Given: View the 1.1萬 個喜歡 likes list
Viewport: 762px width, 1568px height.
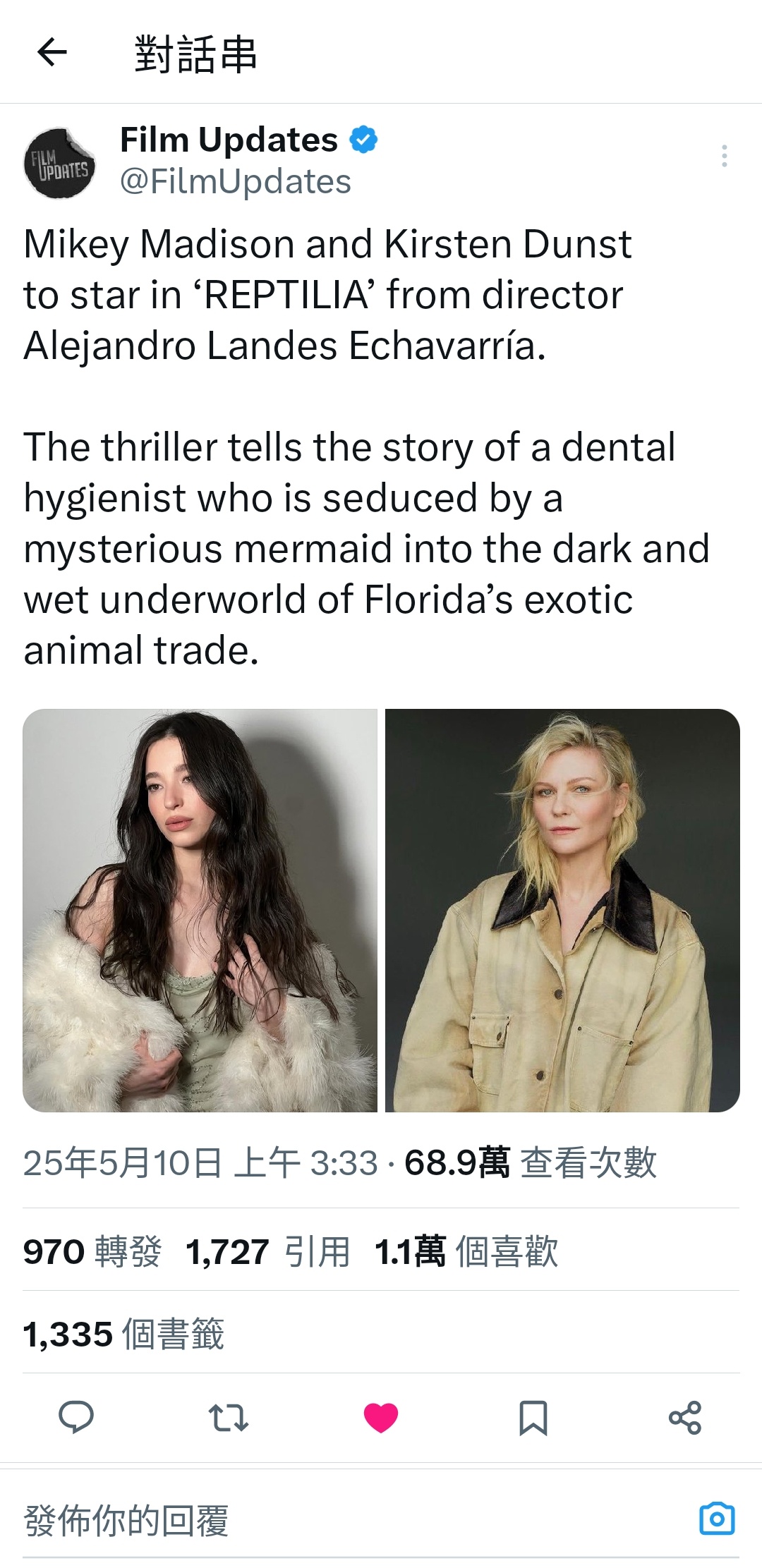Looking at the screenshot, I should (466, 1251).
